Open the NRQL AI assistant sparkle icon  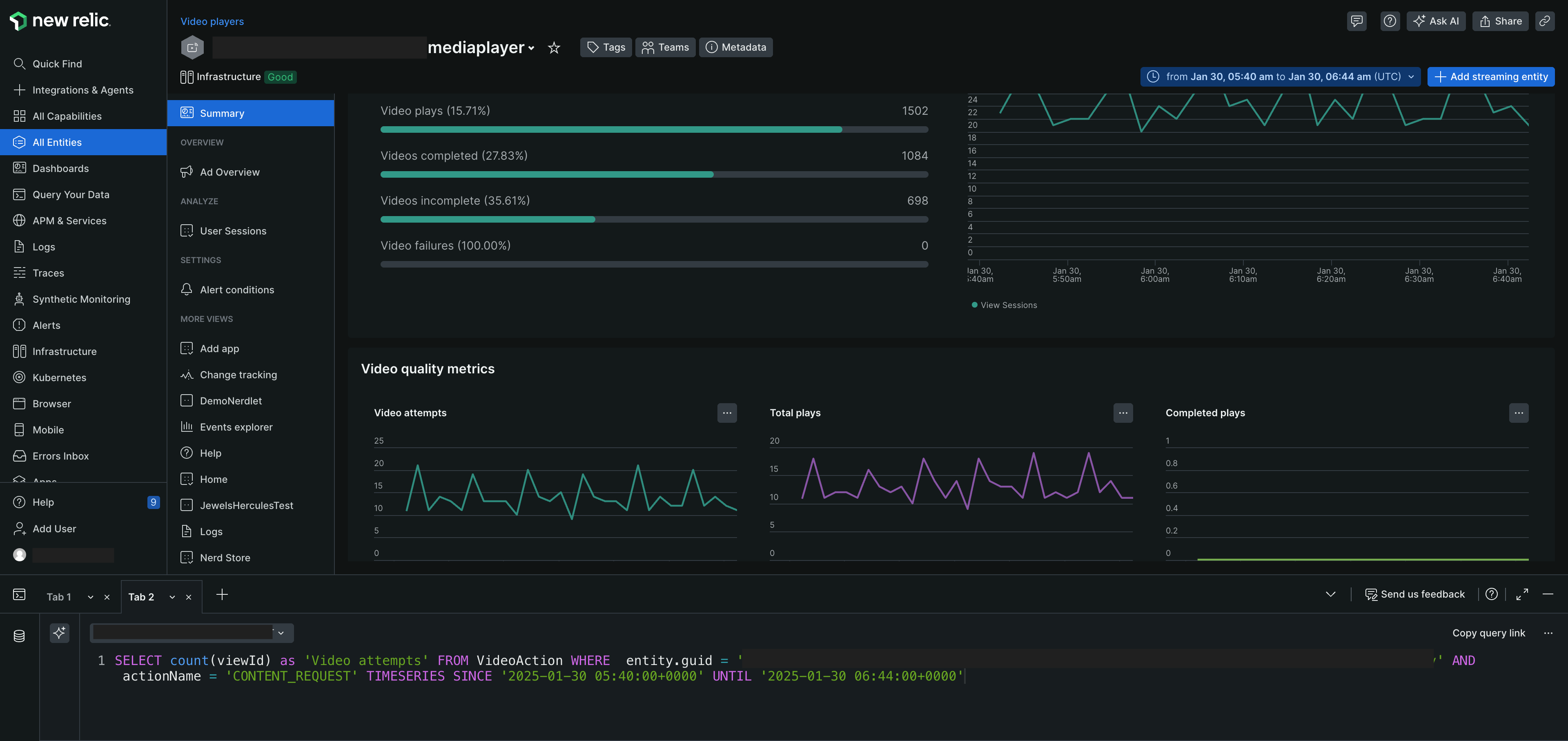pyautogui.click(x=59, y=633)
